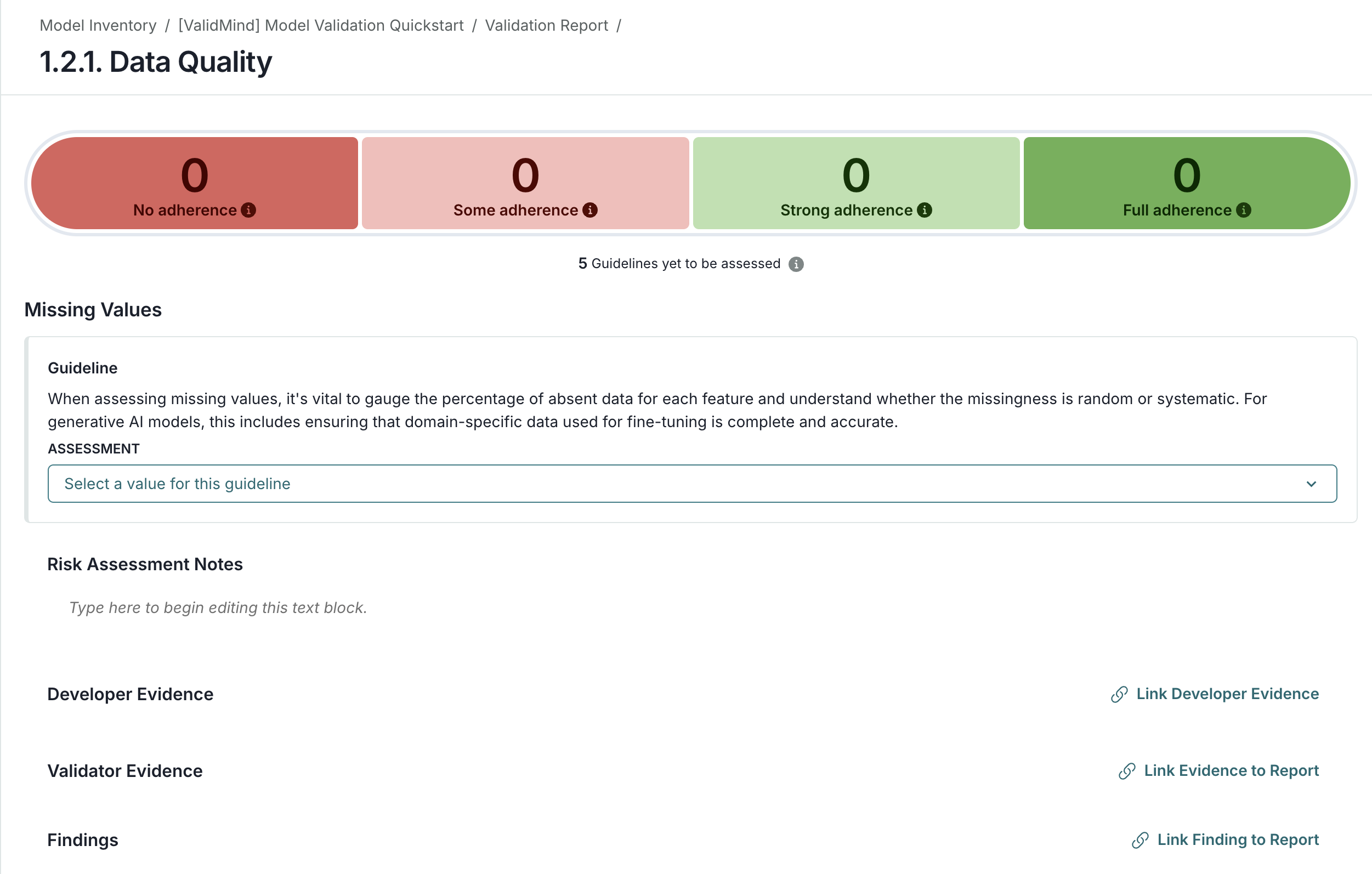Click the No adherence info icon
Image resolution: width=1372 pixels, height=874 pixels.
[248, 210]
